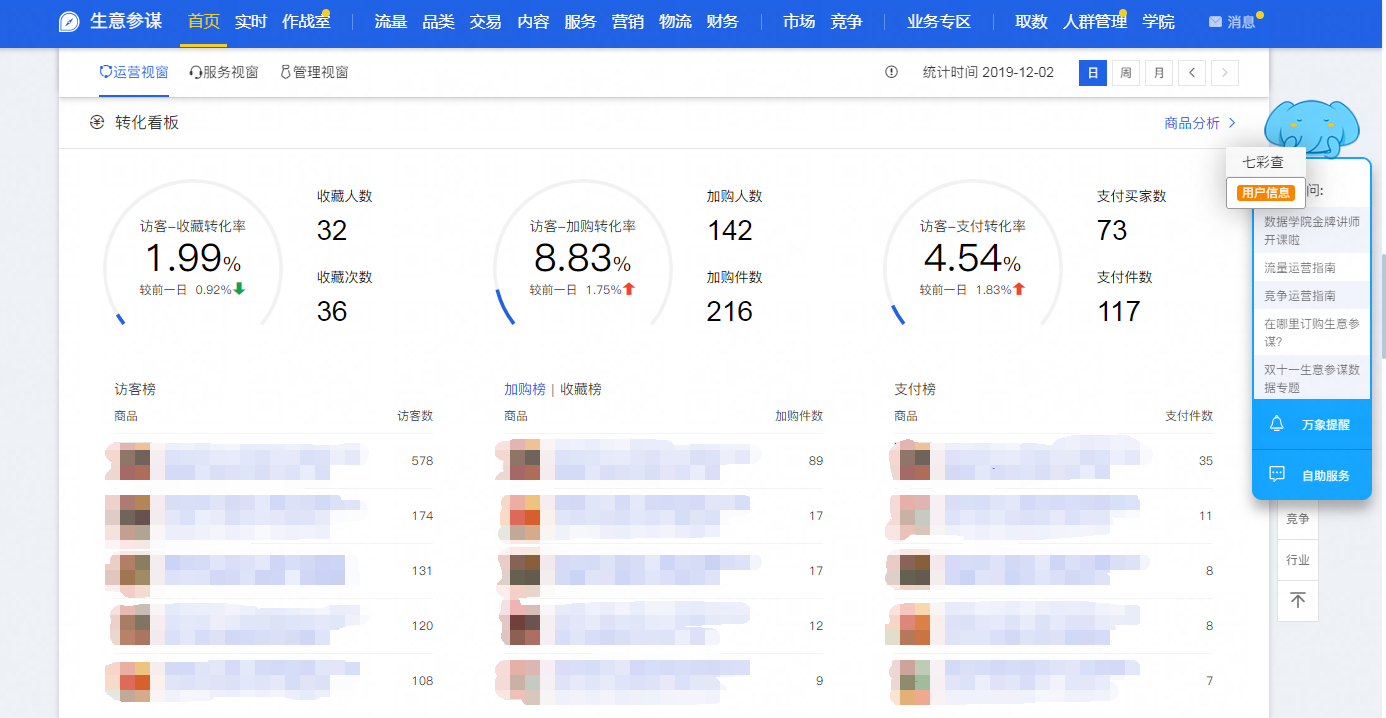1386x718 pixels.
Task: Switch statistics to 周 granularity
Action: coord(1126,73)
